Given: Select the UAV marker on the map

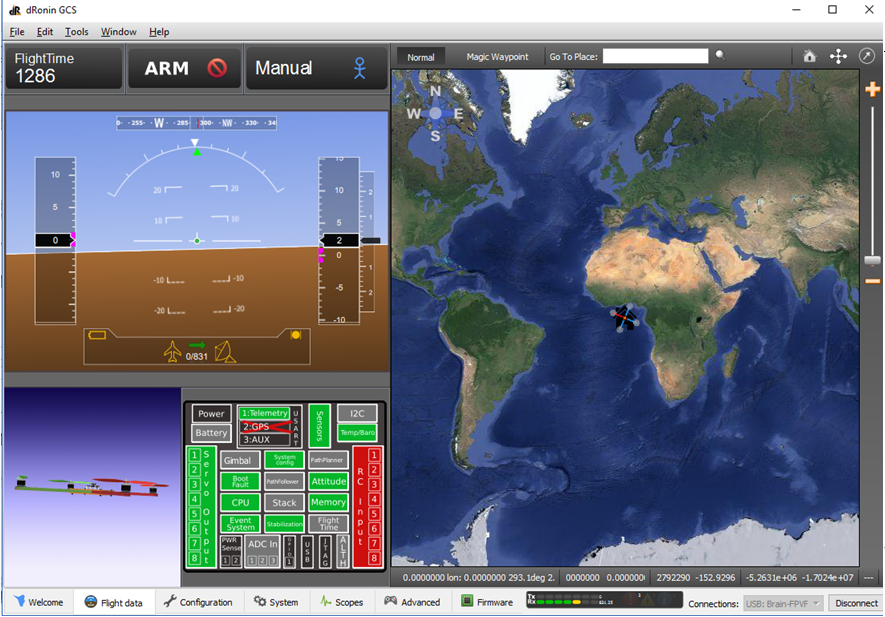Looking at the screenshot, I should (x=625, y=318).
